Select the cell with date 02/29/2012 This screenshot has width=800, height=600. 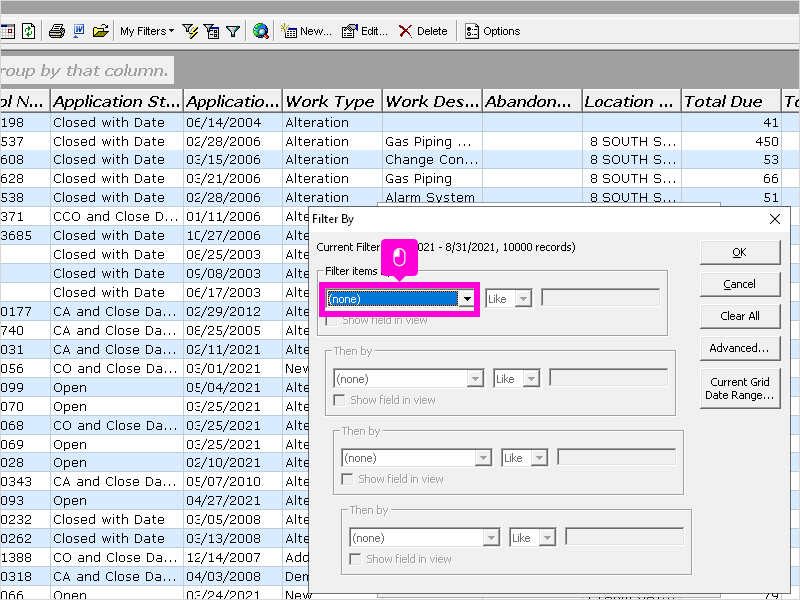tap(233, 311)
